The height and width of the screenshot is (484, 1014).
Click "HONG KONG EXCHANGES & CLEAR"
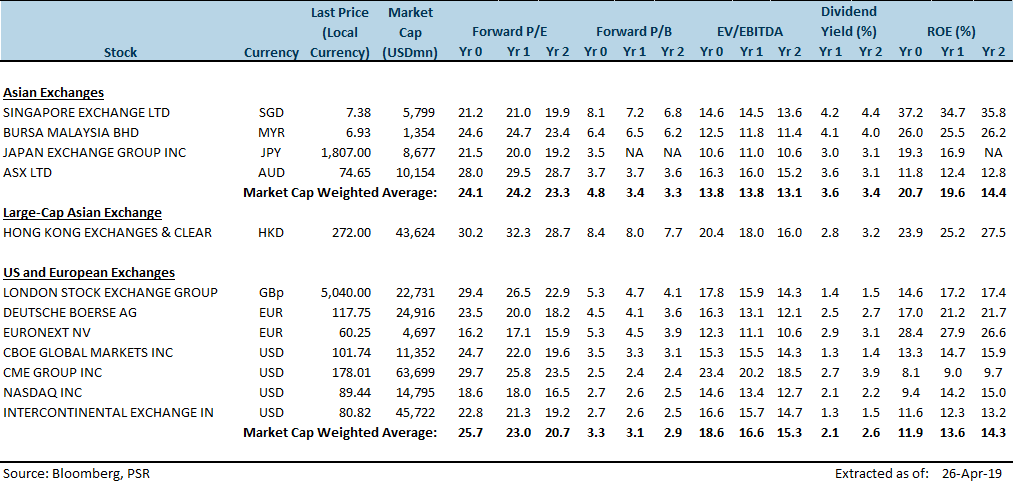[107, 232]
